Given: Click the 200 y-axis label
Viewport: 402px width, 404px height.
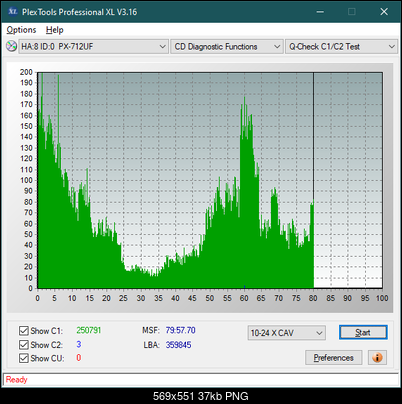Looking at the screenshot, I should tap(26, 72).
